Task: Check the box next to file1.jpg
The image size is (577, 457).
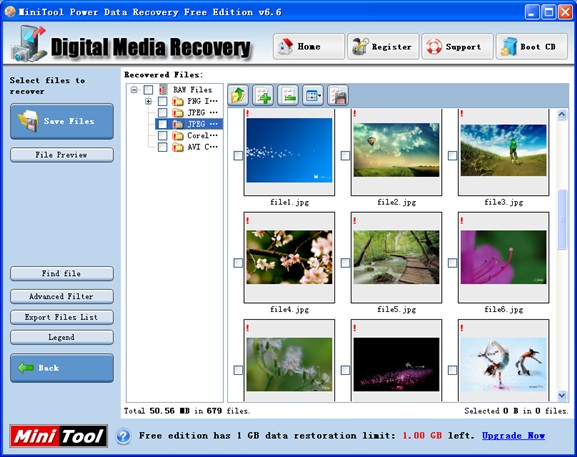Action: tap(238, 155)
